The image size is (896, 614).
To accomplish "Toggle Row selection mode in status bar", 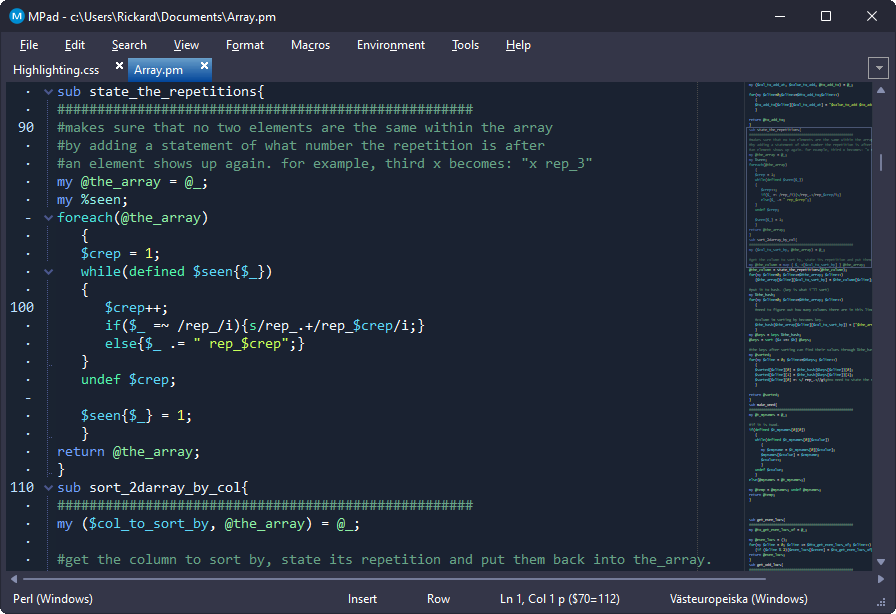I will click(438, 599).
